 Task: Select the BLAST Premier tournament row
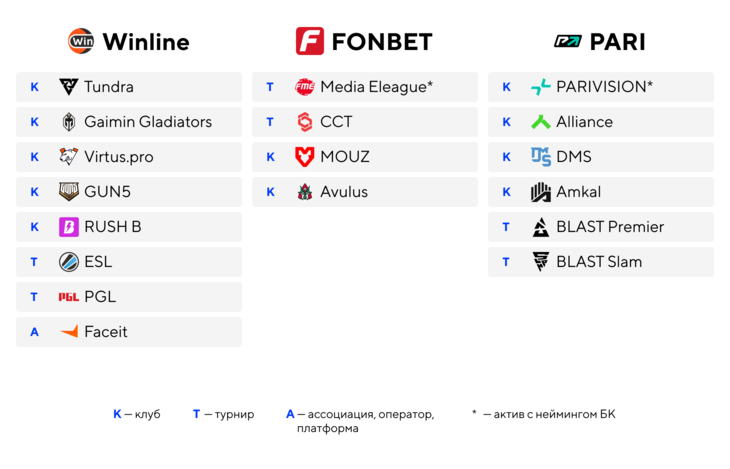point(601,227)
